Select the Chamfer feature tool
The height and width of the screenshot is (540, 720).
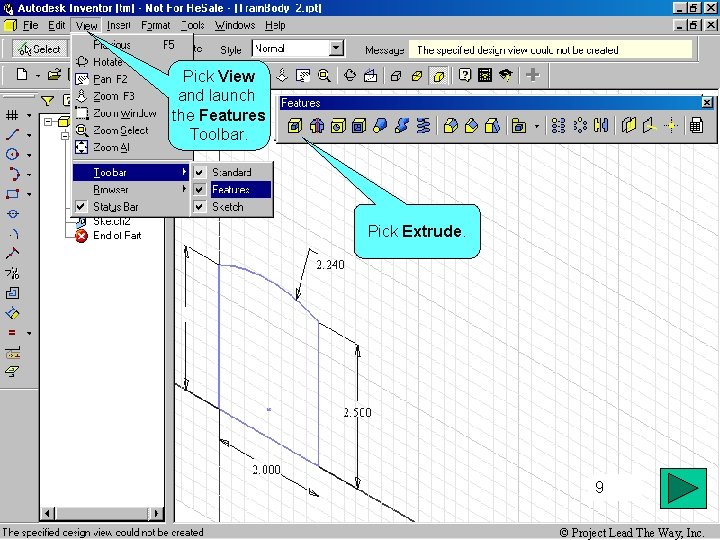472,125
